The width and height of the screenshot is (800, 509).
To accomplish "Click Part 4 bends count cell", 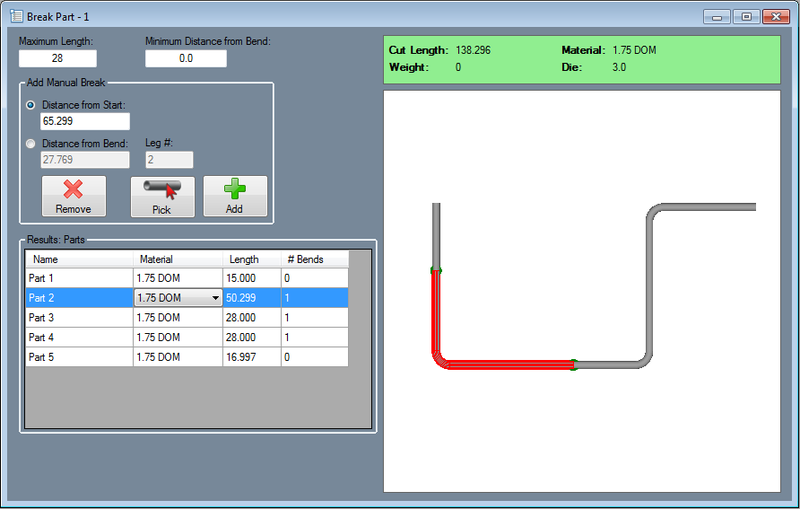I will coord(315,338).
